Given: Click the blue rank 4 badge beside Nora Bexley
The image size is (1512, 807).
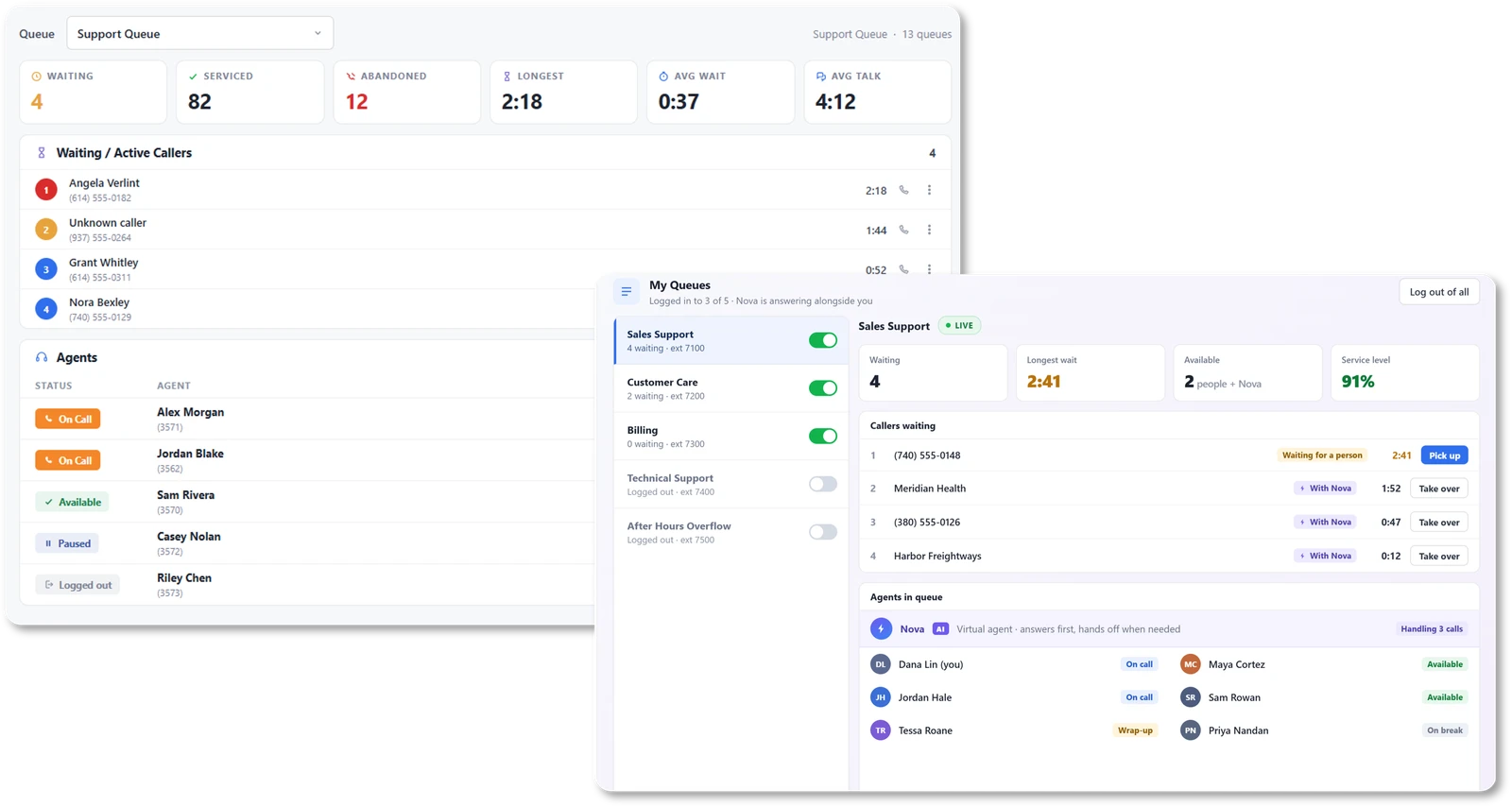Looking at the screenshot, I should click(x=46, y=309).
